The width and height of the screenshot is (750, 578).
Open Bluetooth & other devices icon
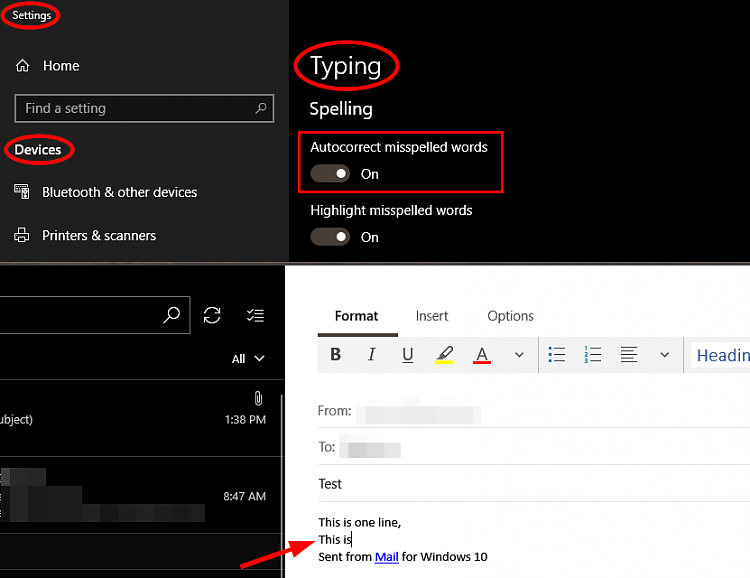coord(22,191)
